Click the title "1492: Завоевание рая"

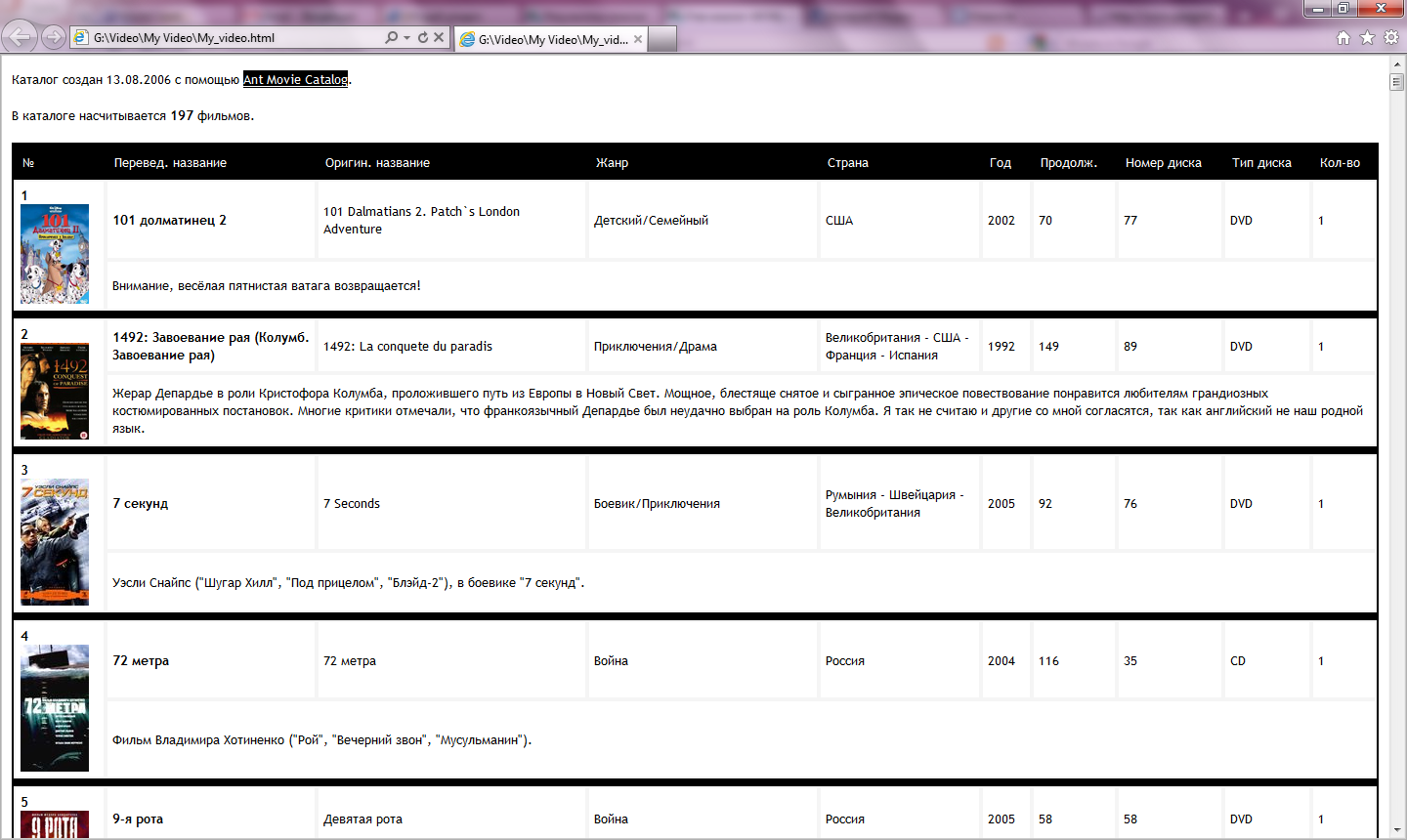coord(210,347)
